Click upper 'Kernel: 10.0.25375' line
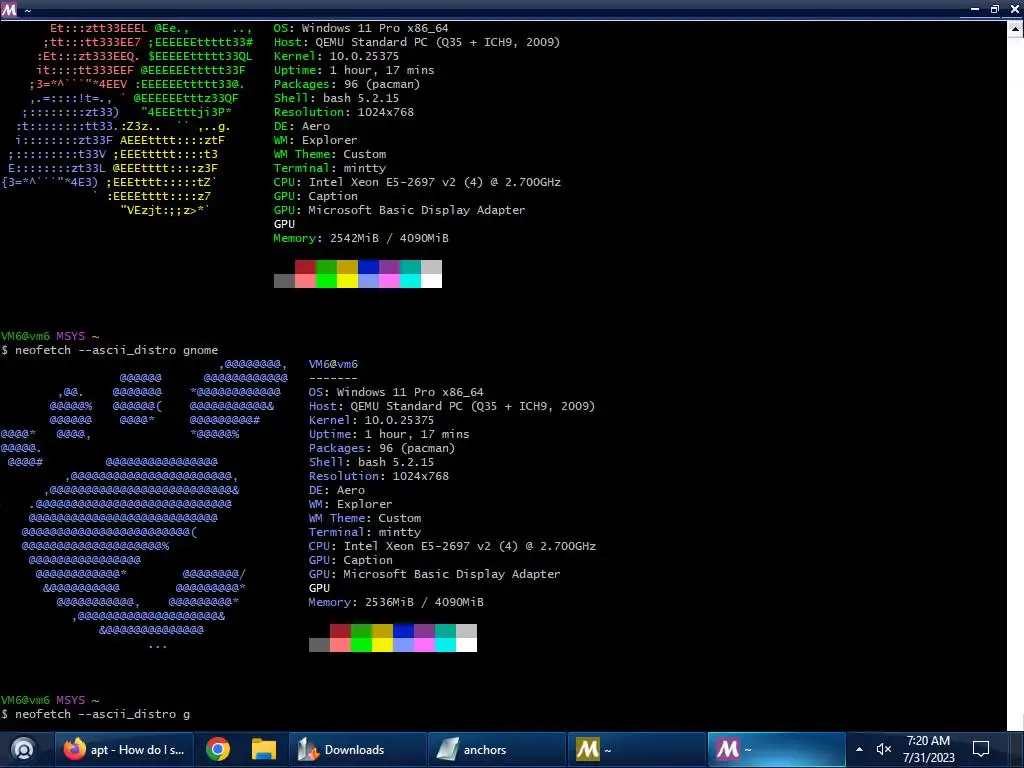 pyautogui.click(x=336, y=56)
